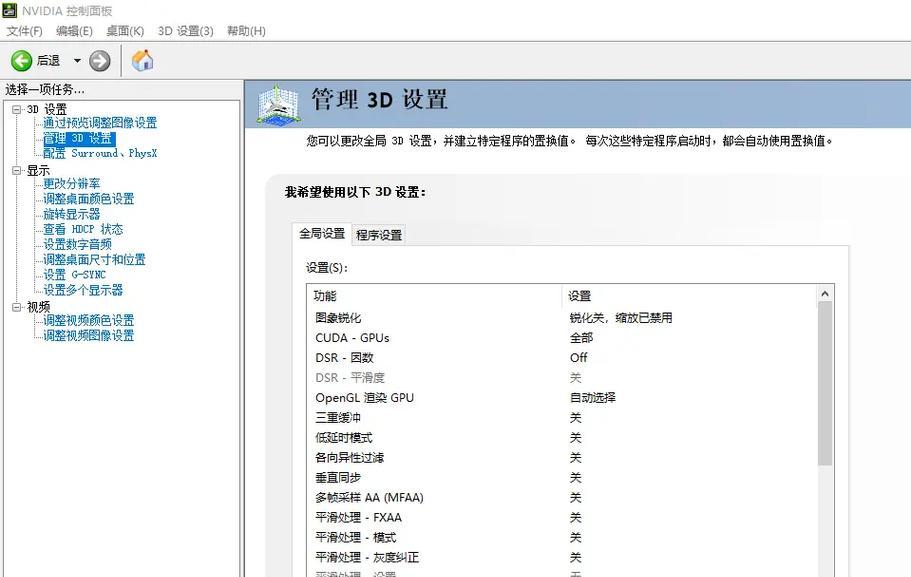
Task: Open the 3D 设置(3) menu
Action: [x=186, y=31]
